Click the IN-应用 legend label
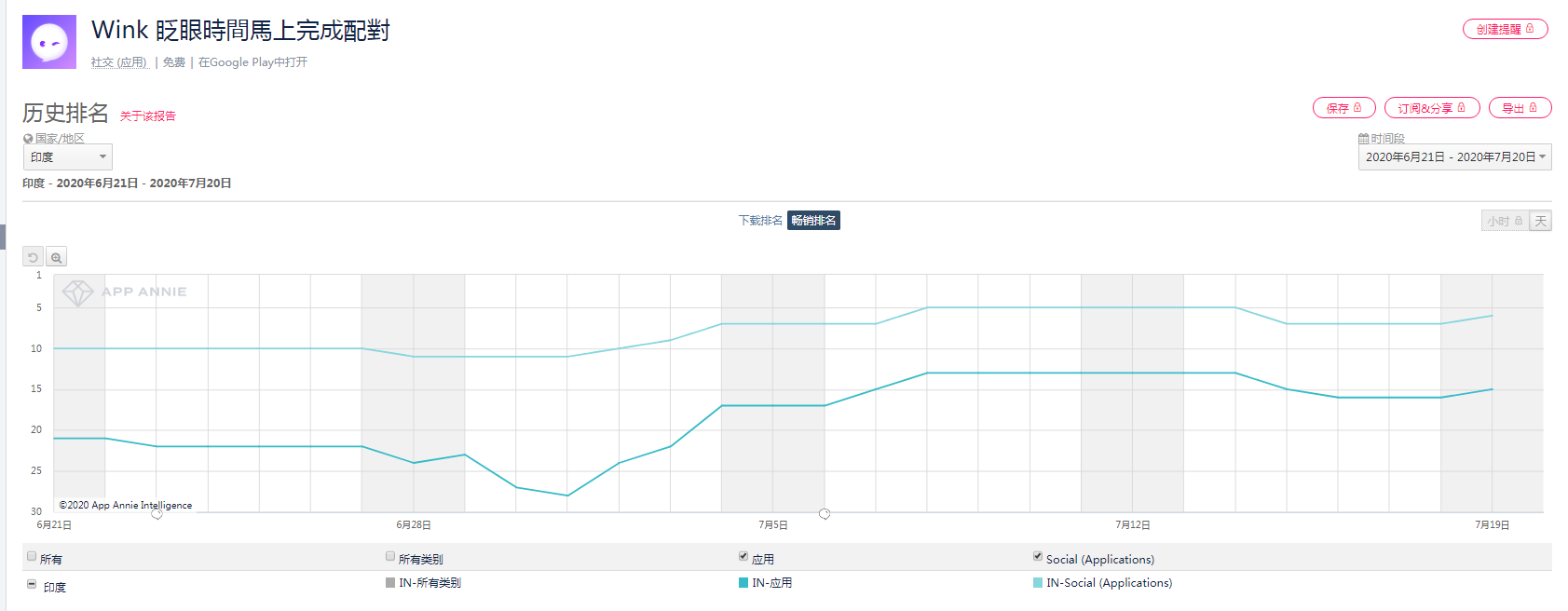Image resolution: width=1568 pixels, height=611 pixels. coord(772,583)
